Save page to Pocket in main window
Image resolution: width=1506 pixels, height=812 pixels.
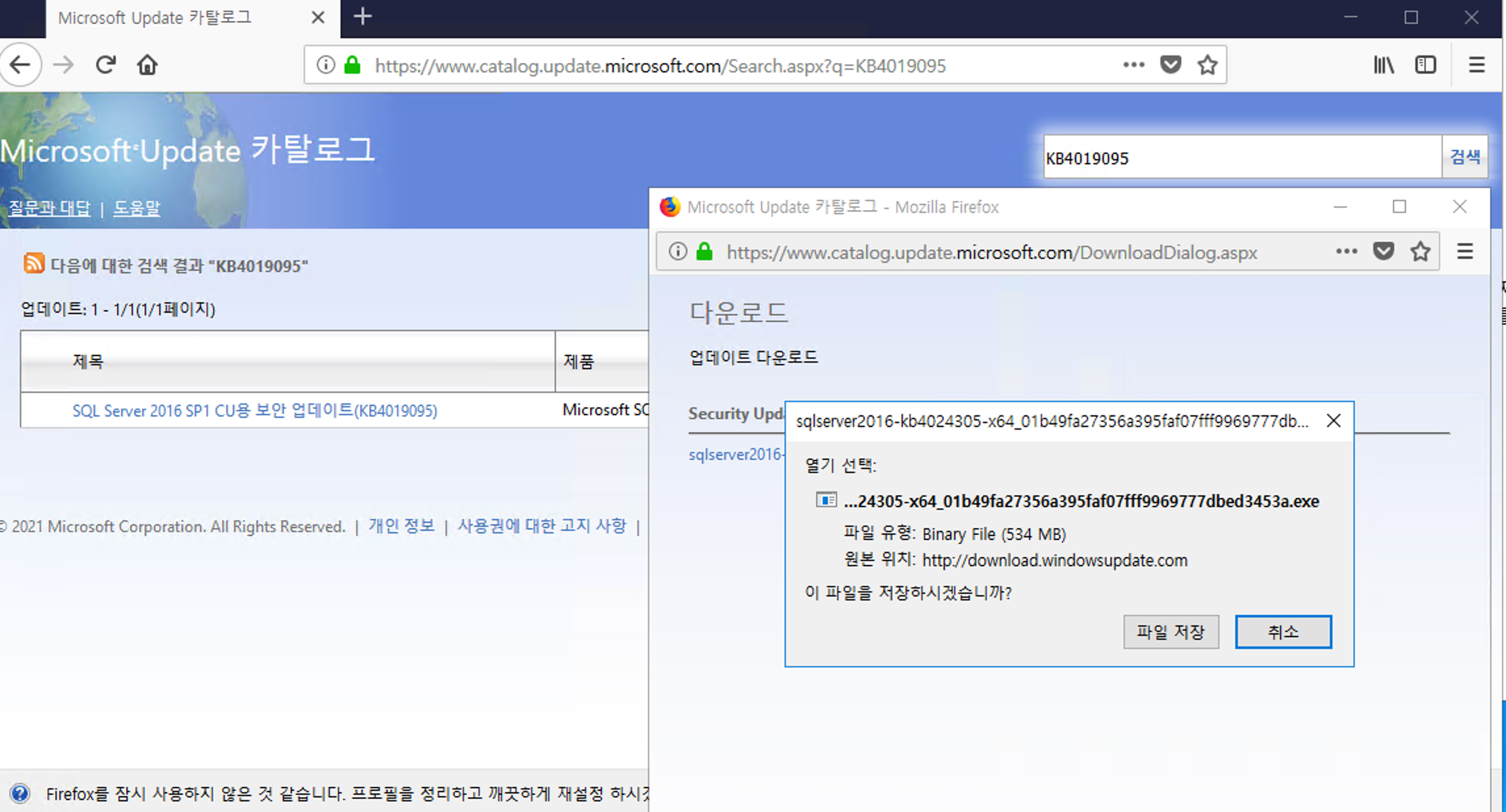(x=1170, y=64)
